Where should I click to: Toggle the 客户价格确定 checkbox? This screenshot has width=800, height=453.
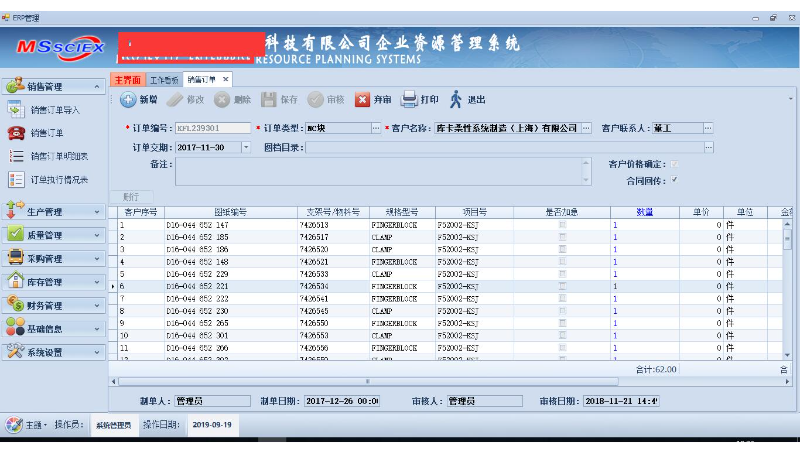click(x=674, y=164)
